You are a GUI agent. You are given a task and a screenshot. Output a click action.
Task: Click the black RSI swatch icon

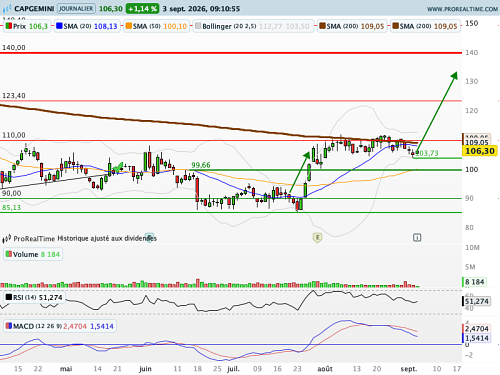pos(9,297)
